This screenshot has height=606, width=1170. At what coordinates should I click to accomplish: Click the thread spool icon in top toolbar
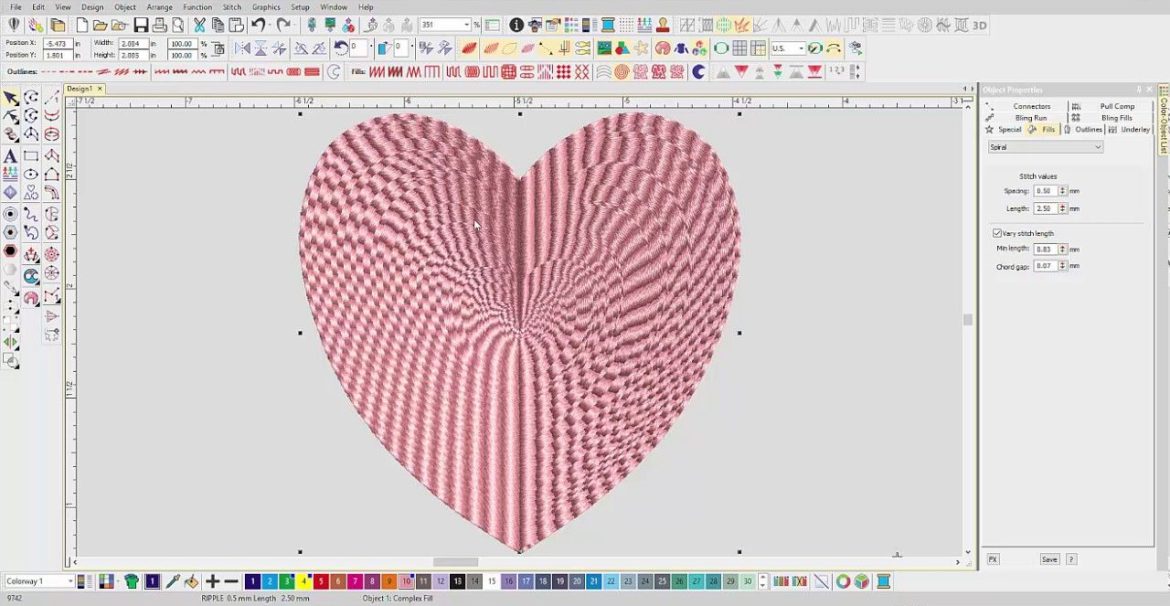[608, 25]
